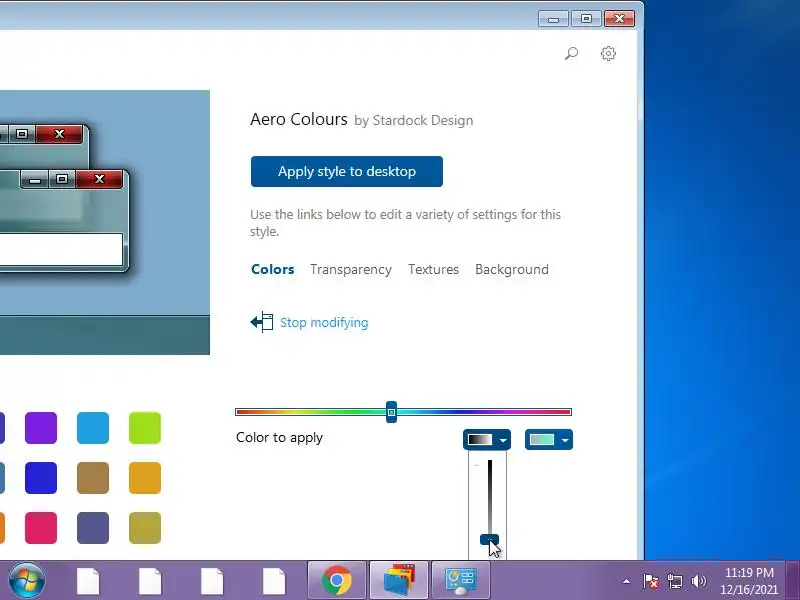Open settings via the gear icon
This screenshot has height=600, width=800.
pyautogui.click(x=608, y=53)
